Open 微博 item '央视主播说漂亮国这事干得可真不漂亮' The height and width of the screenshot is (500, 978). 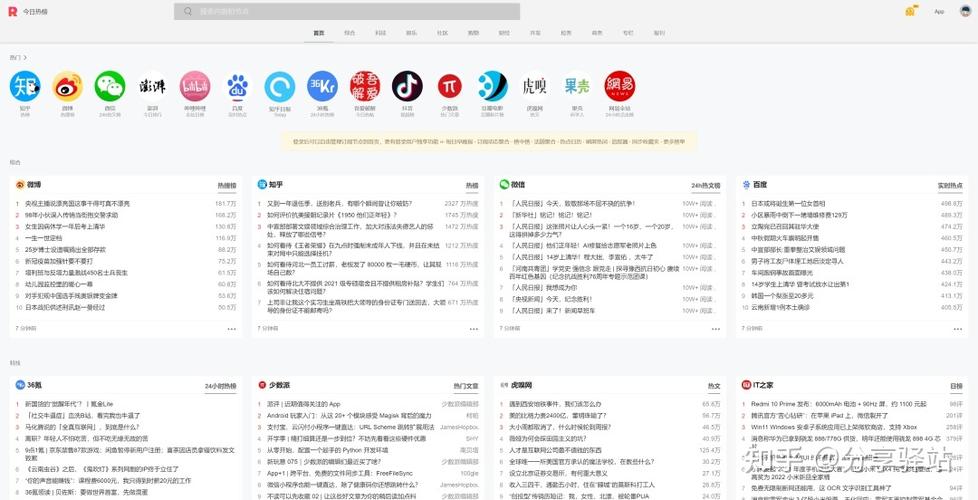(x=77, y=204)
